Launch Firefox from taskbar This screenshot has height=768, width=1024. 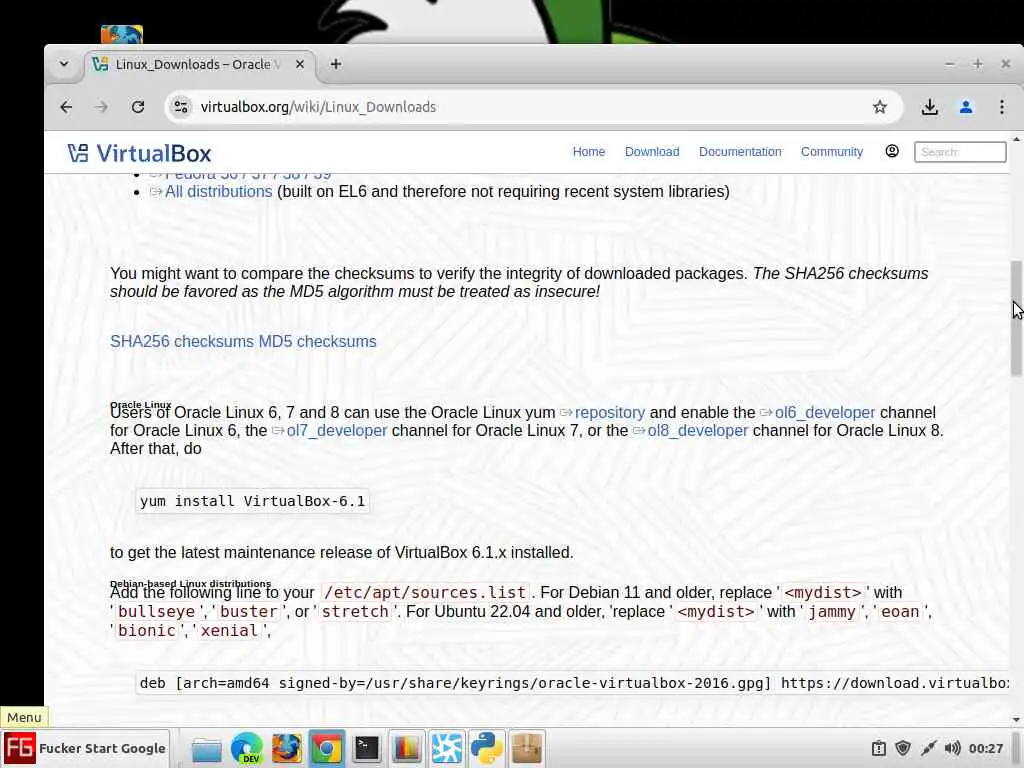pos(287,748)
